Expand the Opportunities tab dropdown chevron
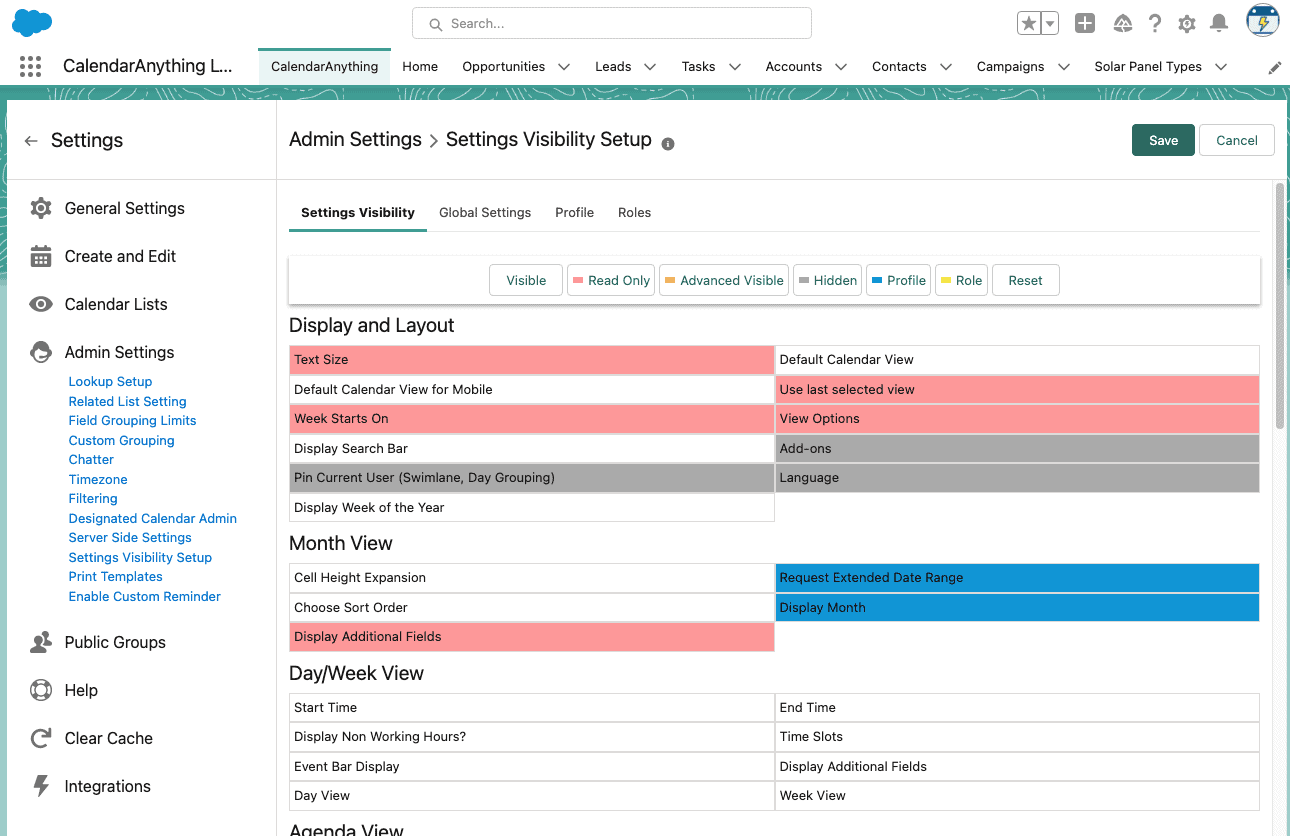This screenshot has width=1290, height=836. pyautogui.click(x=564, y=67)
